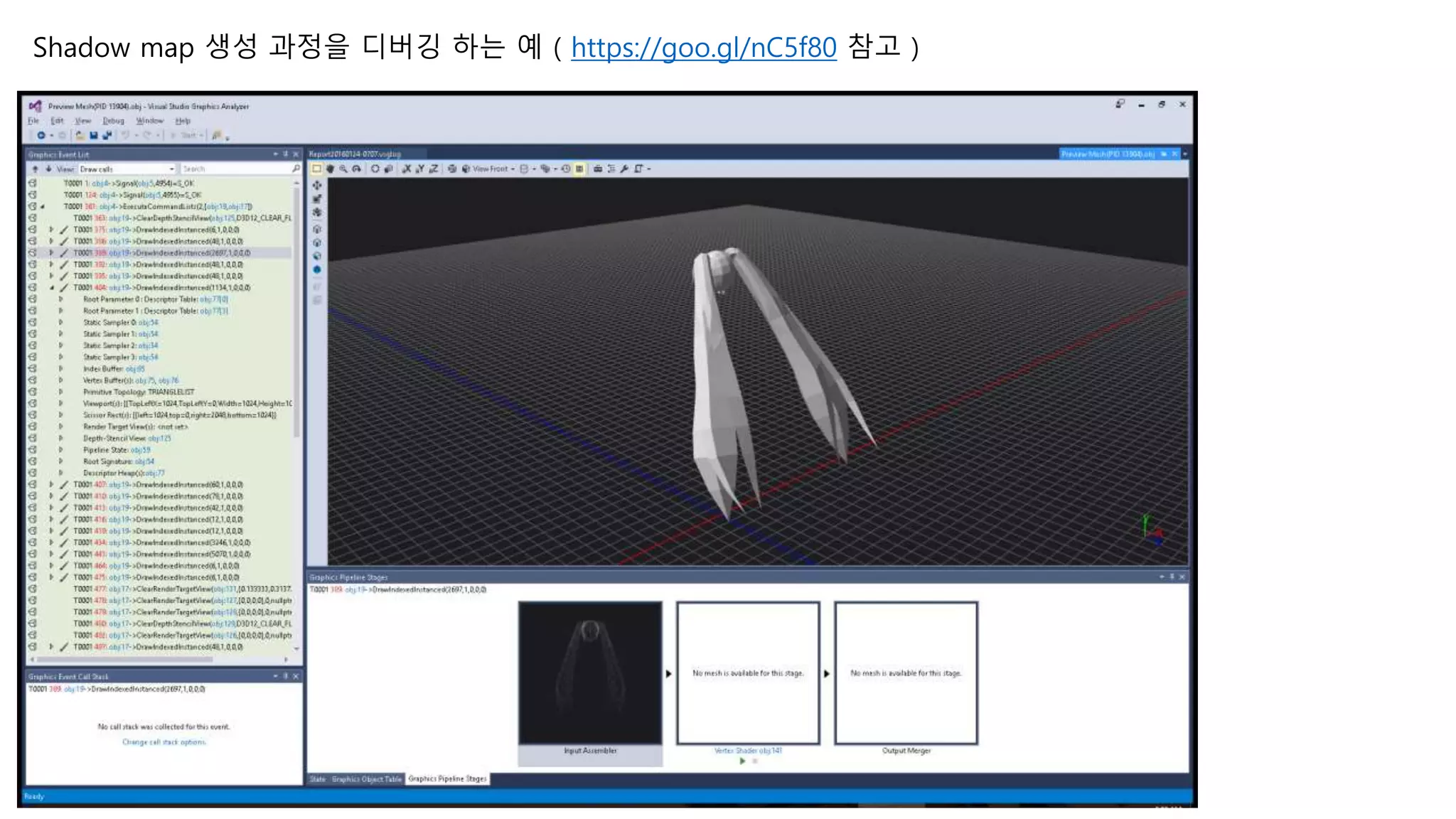Open the goo.gl/nC5f80 hyperlink
1456x819 pixels.
point(703,48)
